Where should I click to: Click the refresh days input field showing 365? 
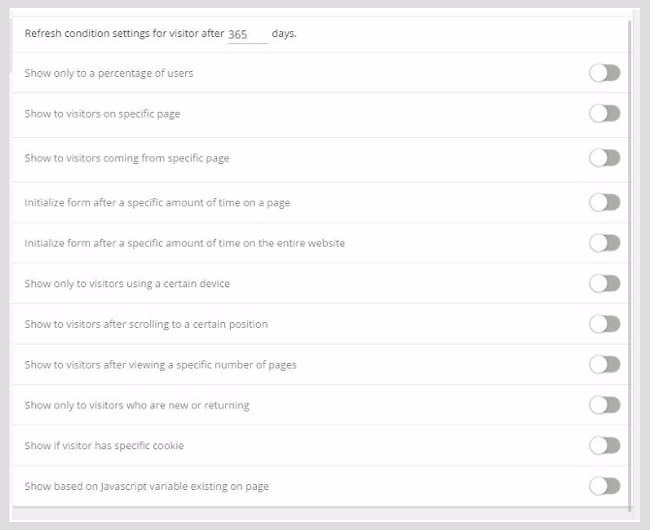pos(246,34)
